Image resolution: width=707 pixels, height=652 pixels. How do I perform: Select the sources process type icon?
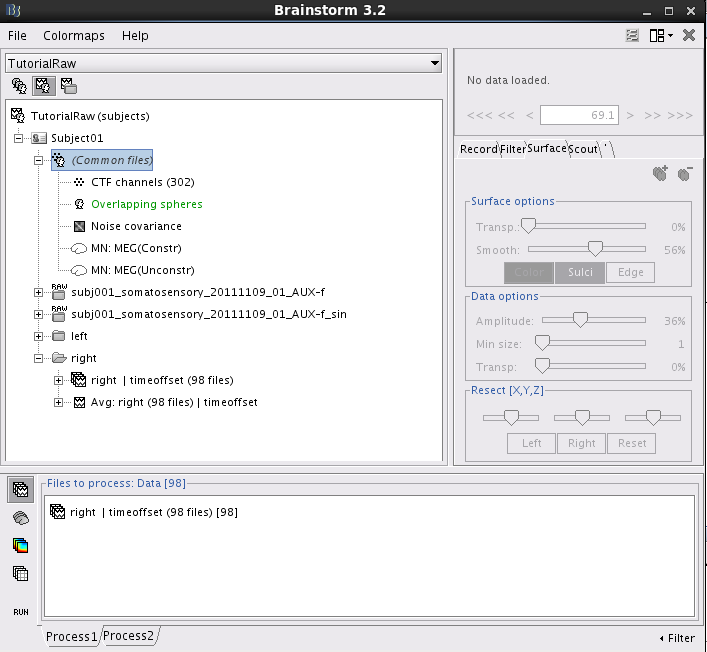[20, 518]
